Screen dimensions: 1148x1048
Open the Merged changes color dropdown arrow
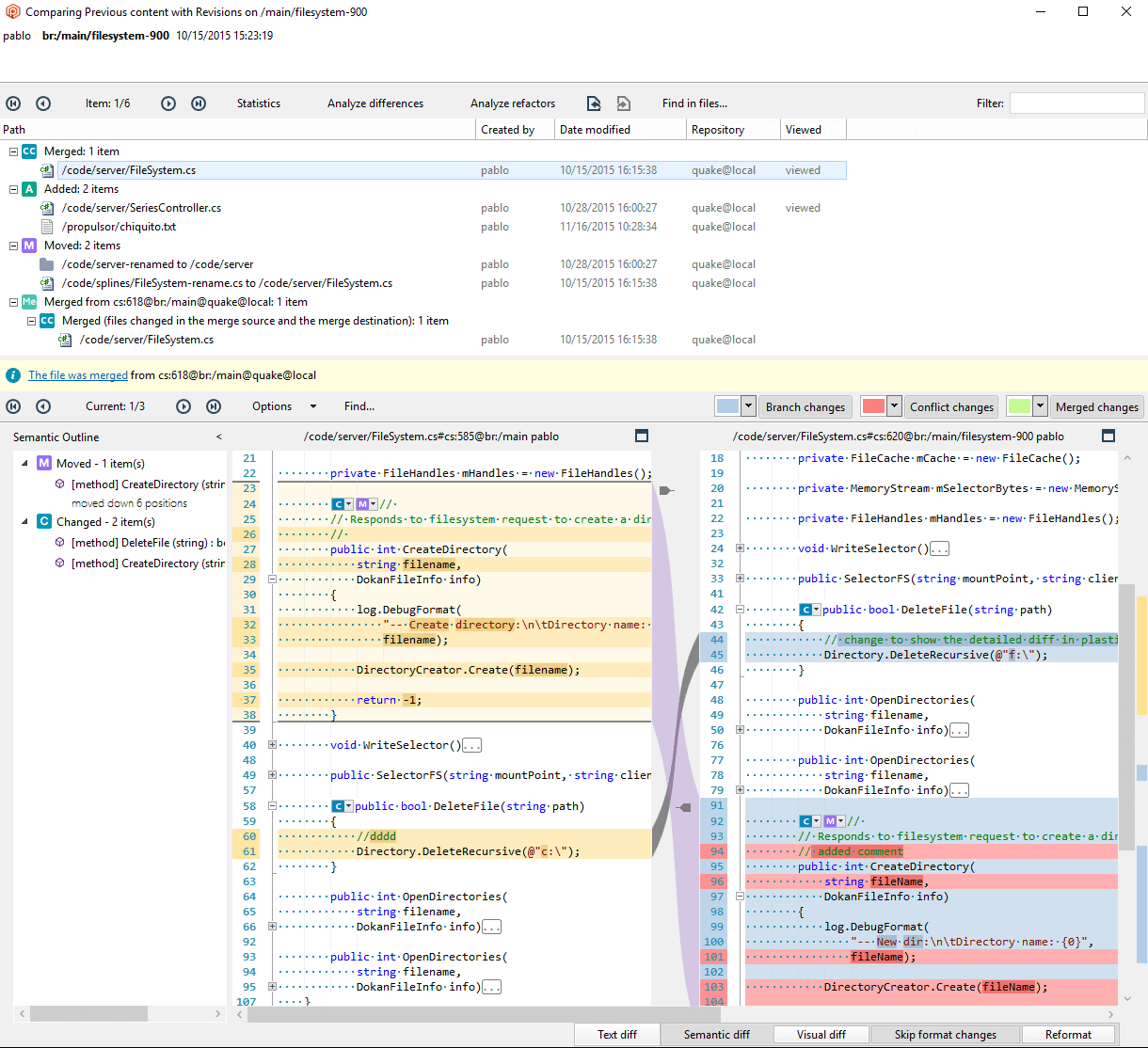click(1039, 406)
